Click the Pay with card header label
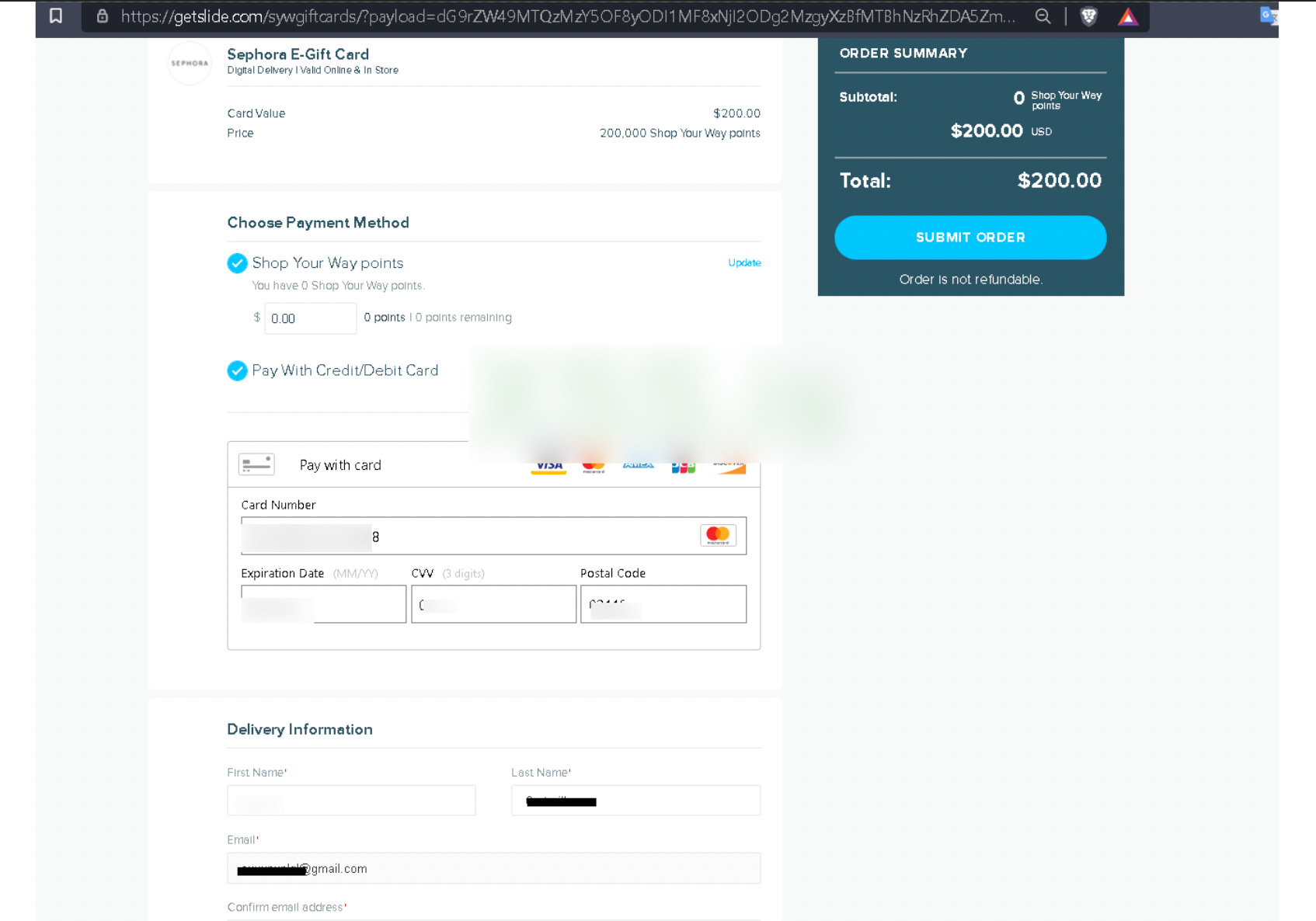This screenshot has width=1316, height=921. click(340, 465)
